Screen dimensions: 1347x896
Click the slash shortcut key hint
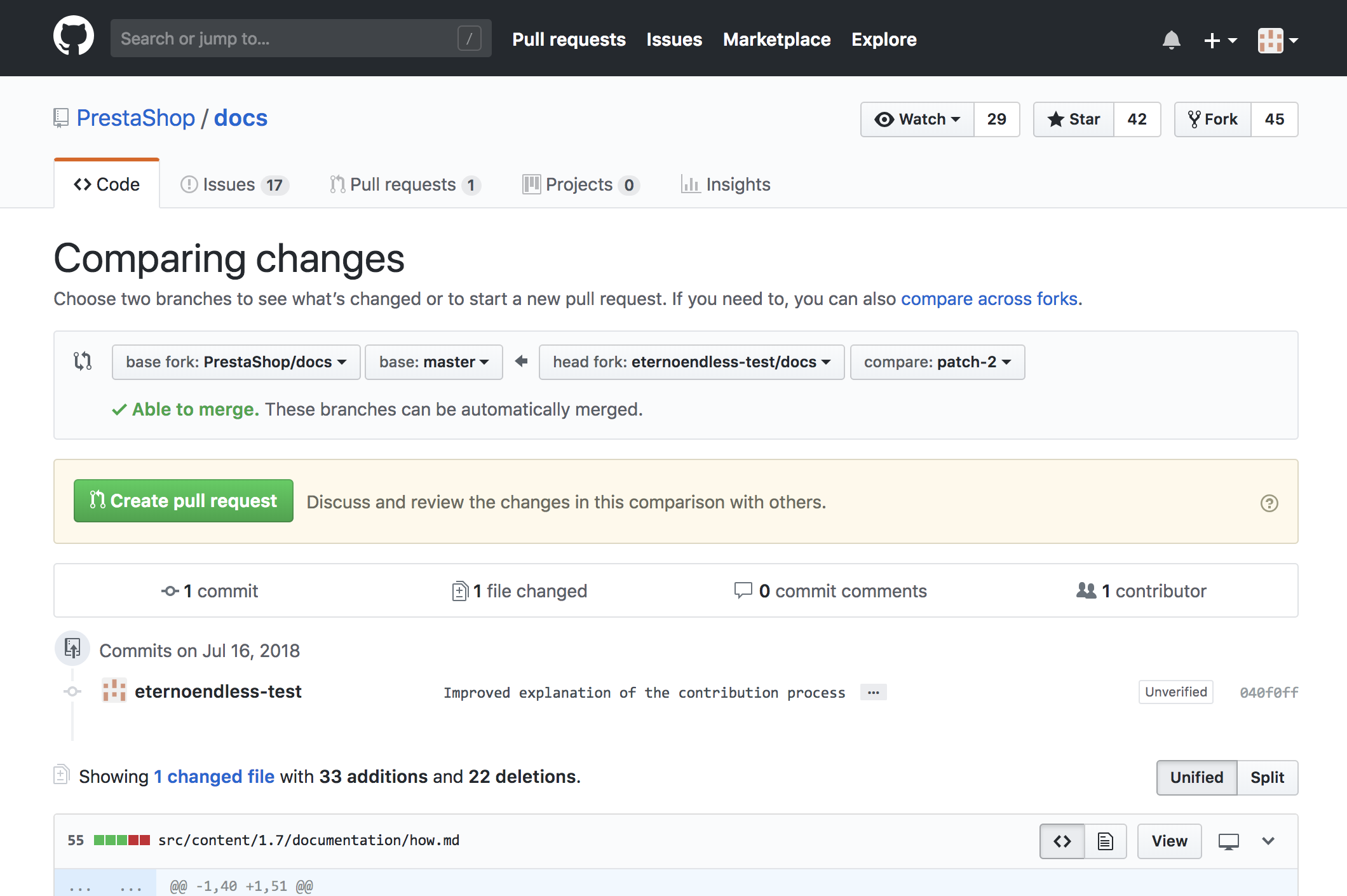click(469, 38)
